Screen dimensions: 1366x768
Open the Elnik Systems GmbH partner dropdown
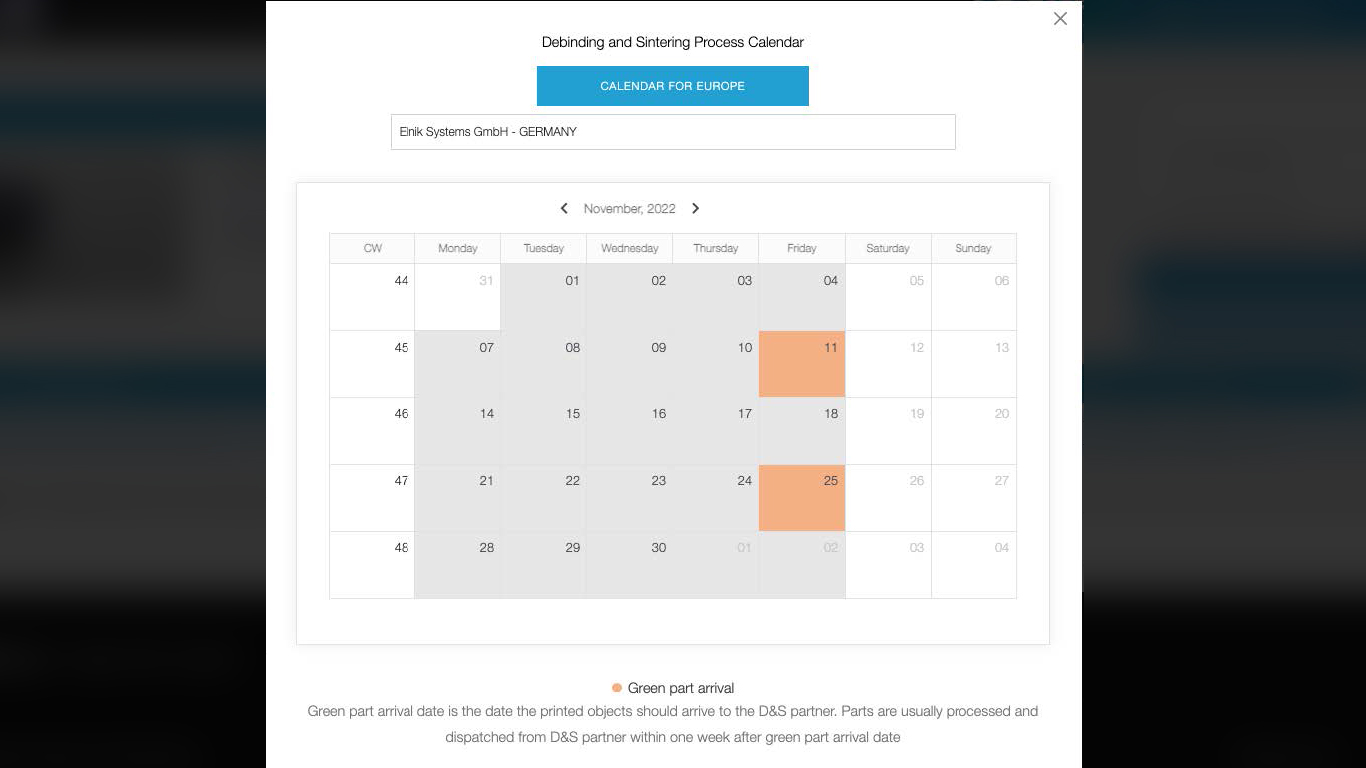click(x=672, y=132)
